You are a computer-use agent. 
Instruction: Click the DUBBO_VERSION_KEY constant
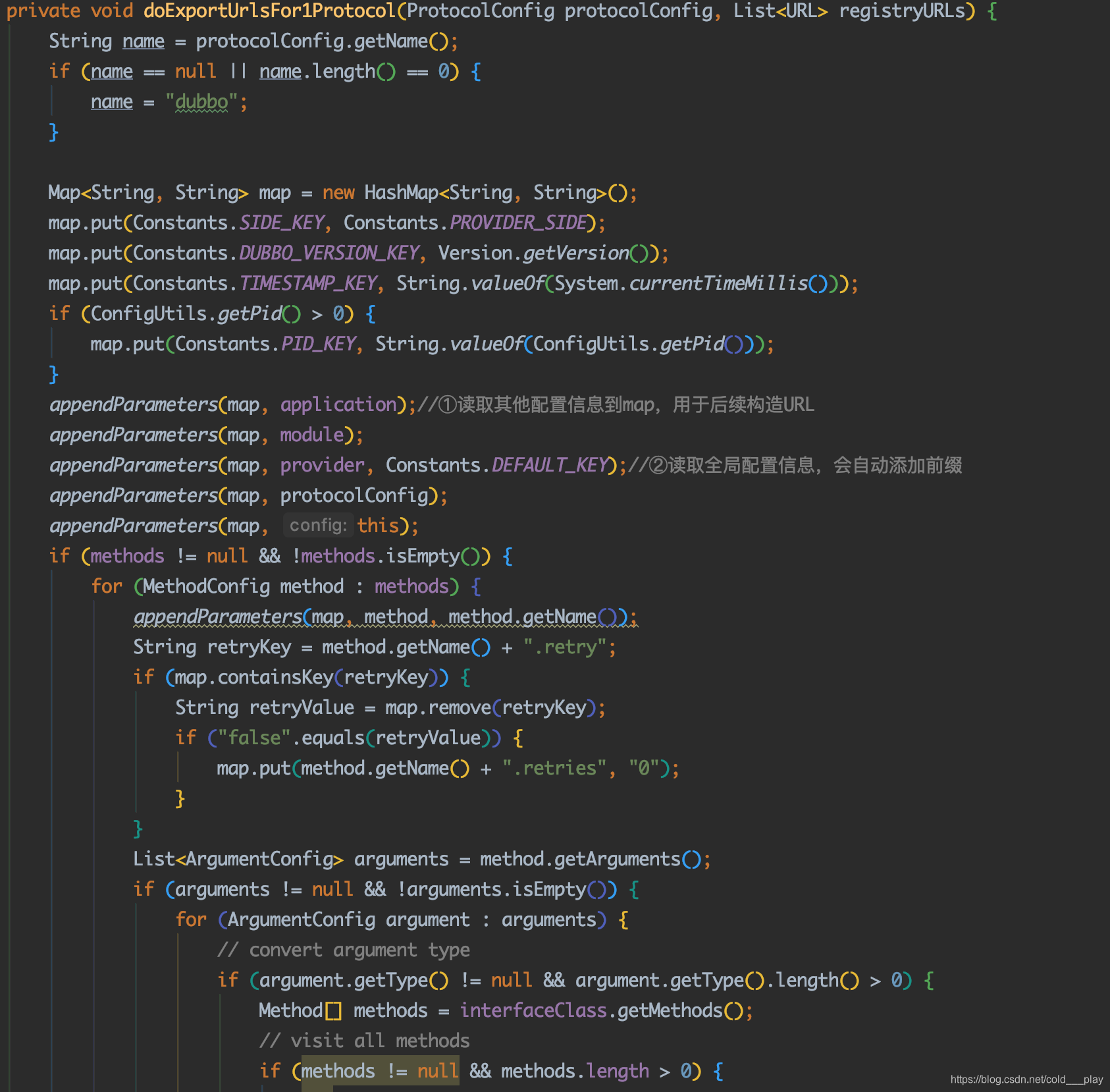pos(329,254)
